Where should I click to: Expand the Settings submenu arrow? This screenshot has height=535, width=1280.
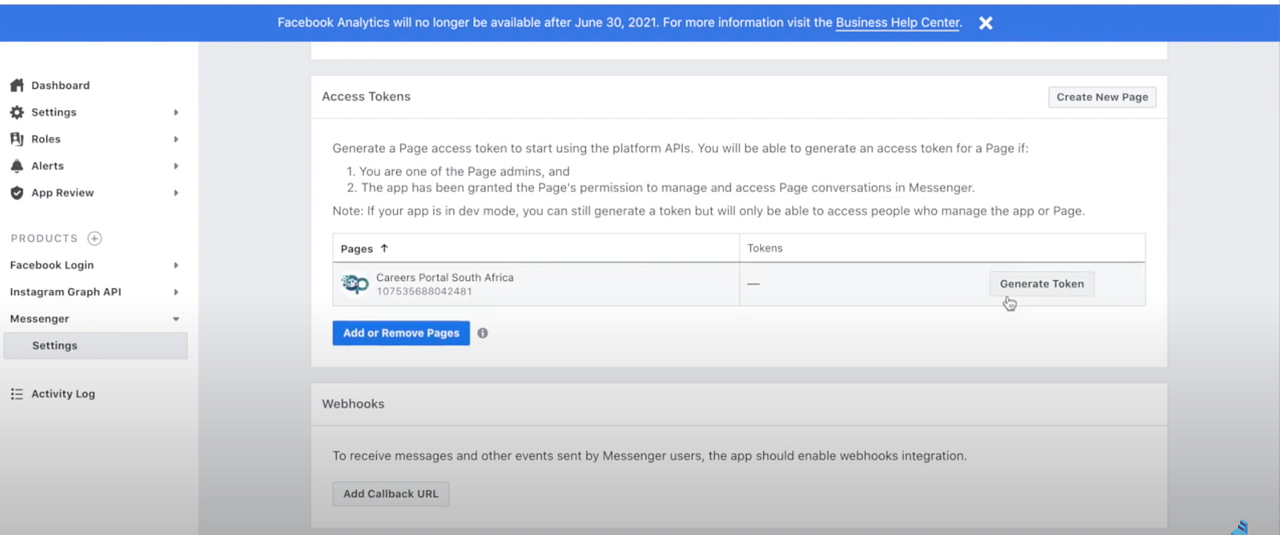click(x=176, y=112)
